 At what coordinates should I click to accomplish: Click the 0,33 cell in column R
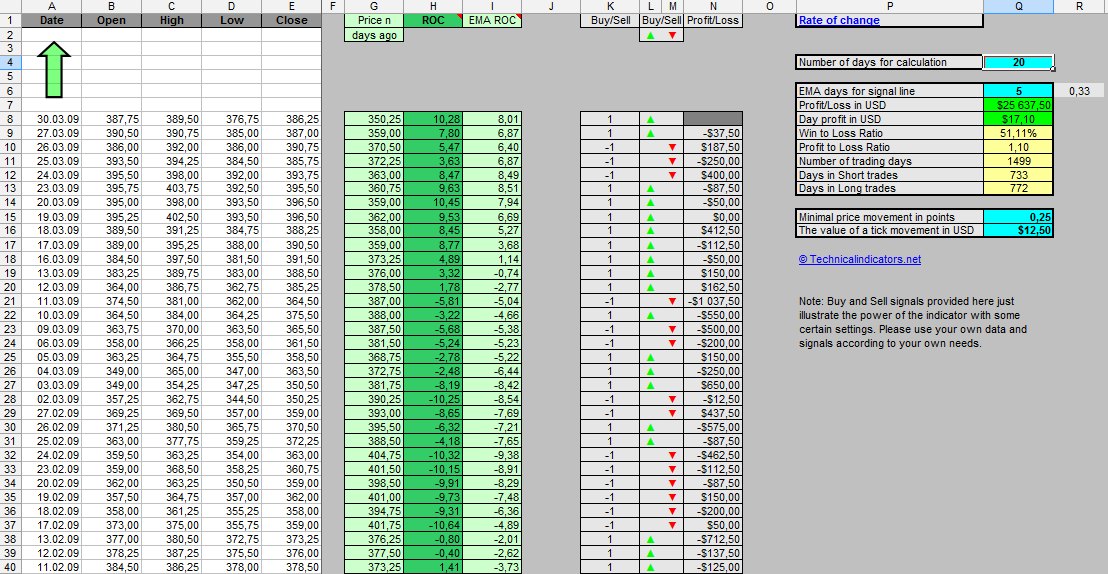[1080, 90]
